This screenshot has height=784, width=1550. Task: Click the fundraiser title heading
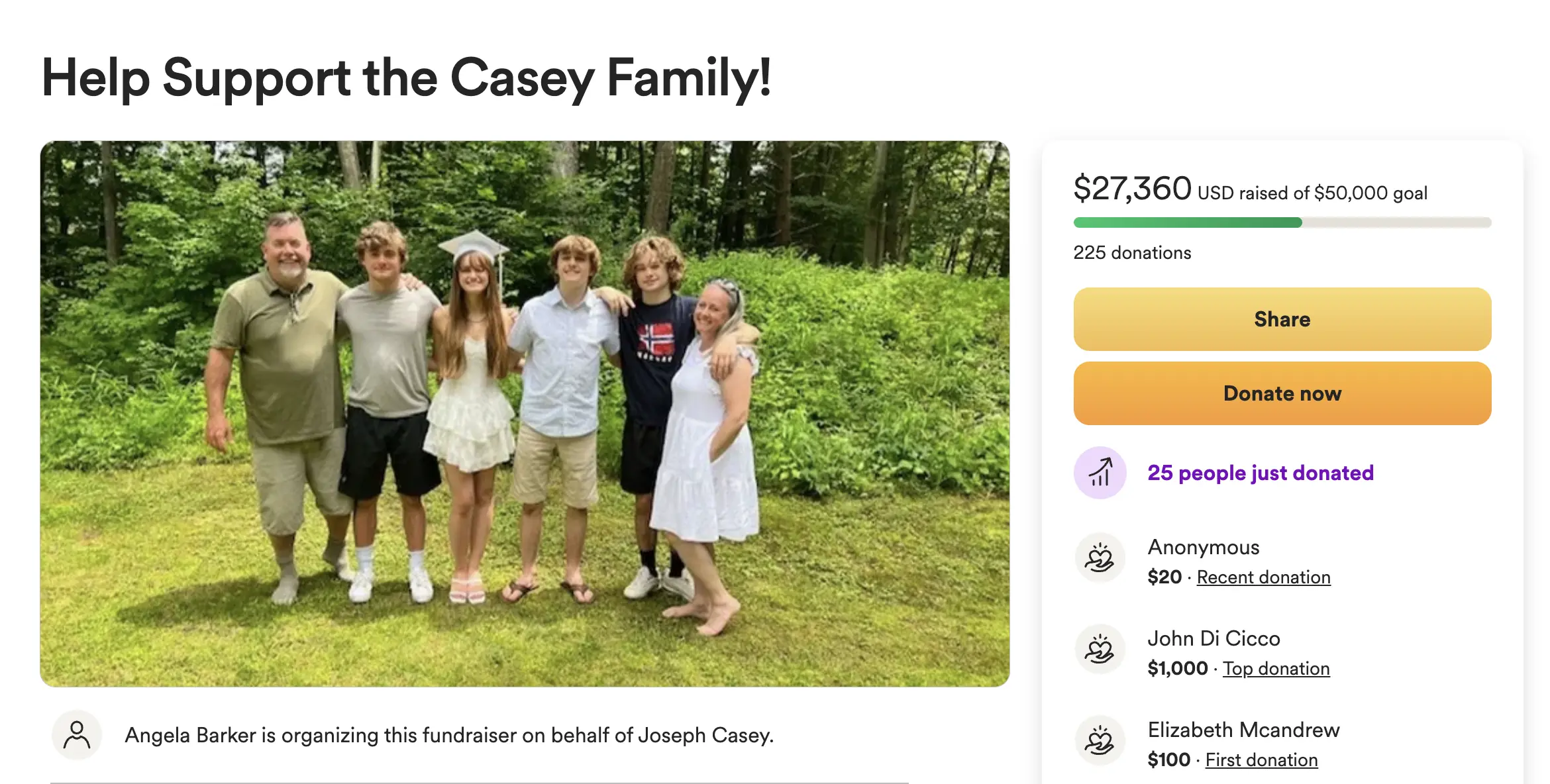click(x=406, y=78)
